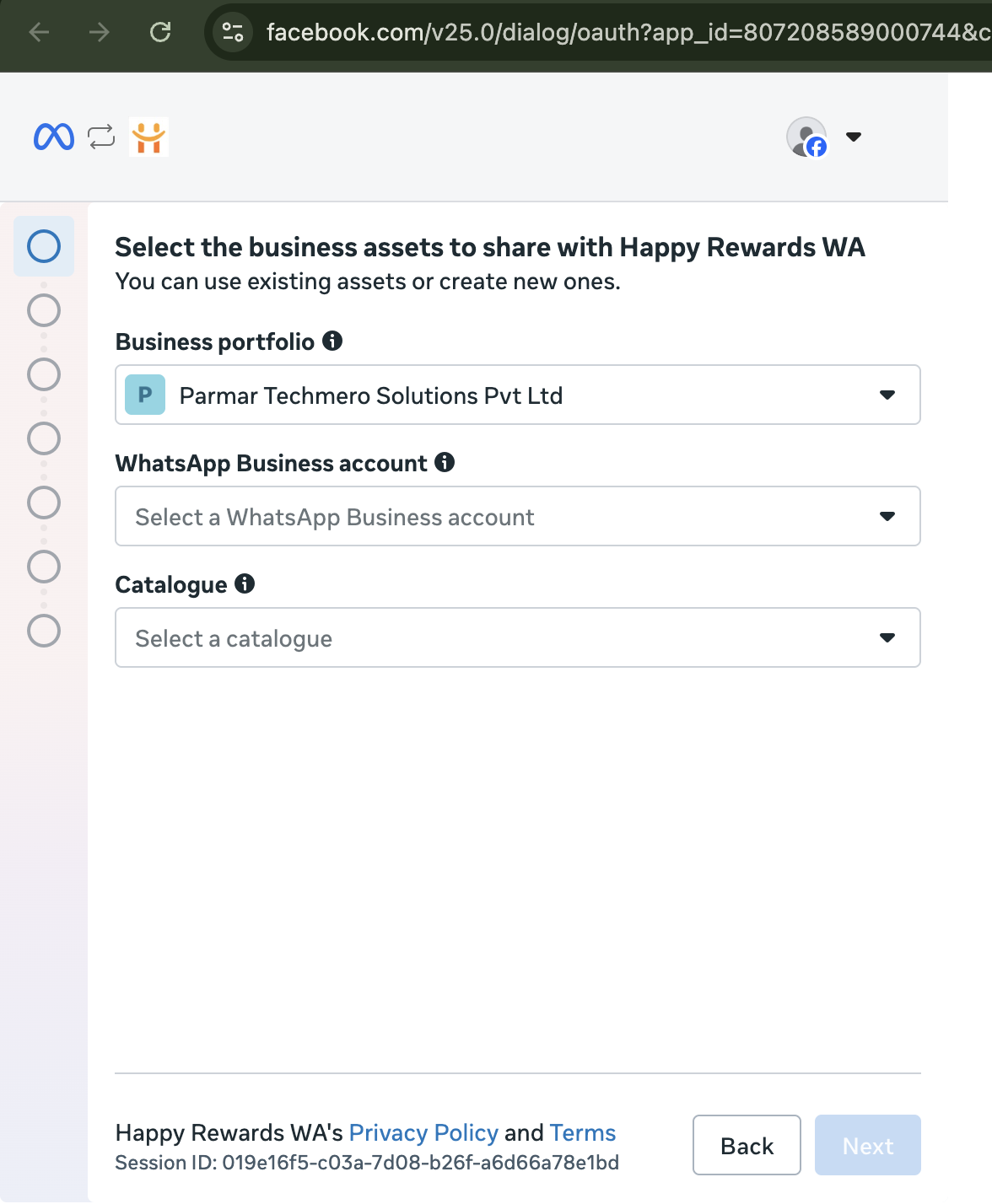
Task: Open the Select a WhatsApp Business account dropdown
Action: click(518, 516)
